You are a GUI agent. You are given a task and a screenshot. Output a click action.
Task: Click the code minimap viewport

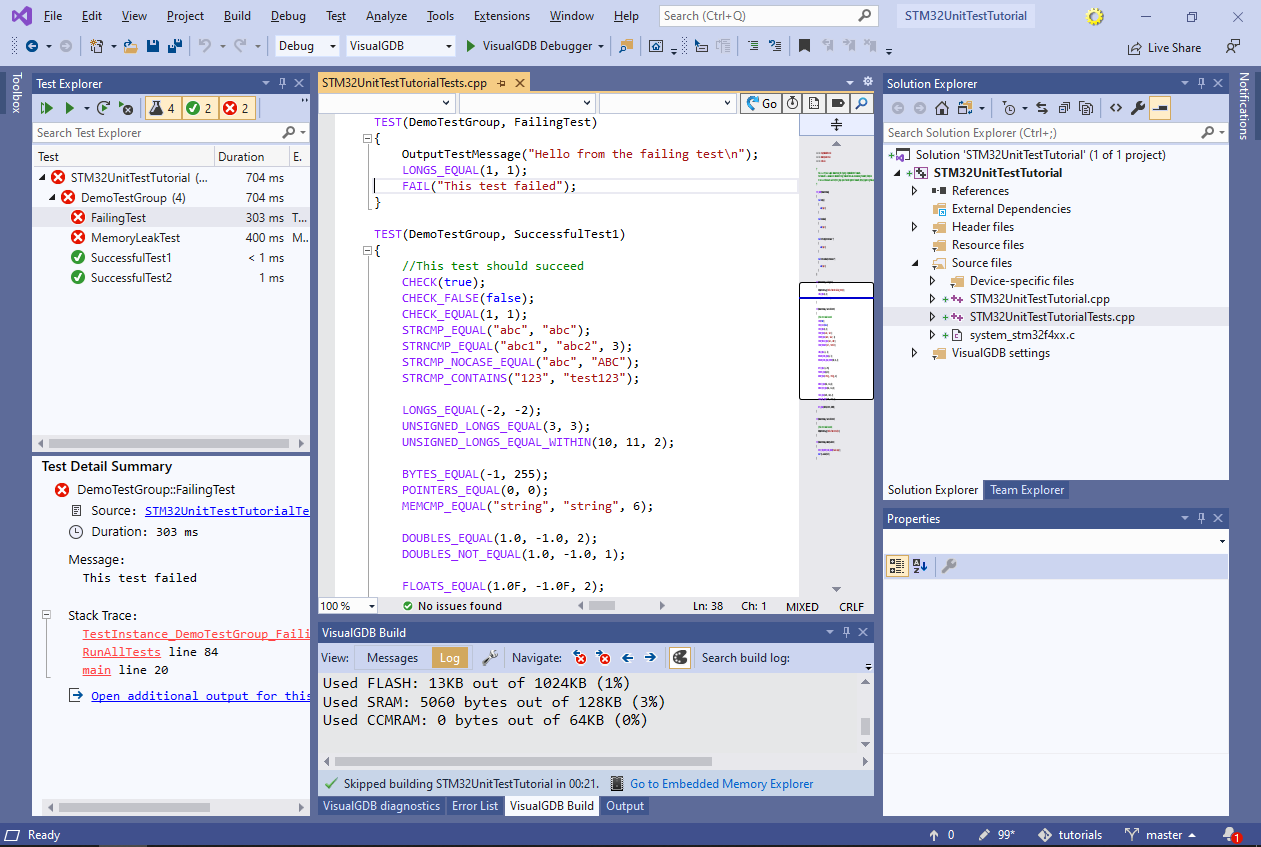[837, 341]
